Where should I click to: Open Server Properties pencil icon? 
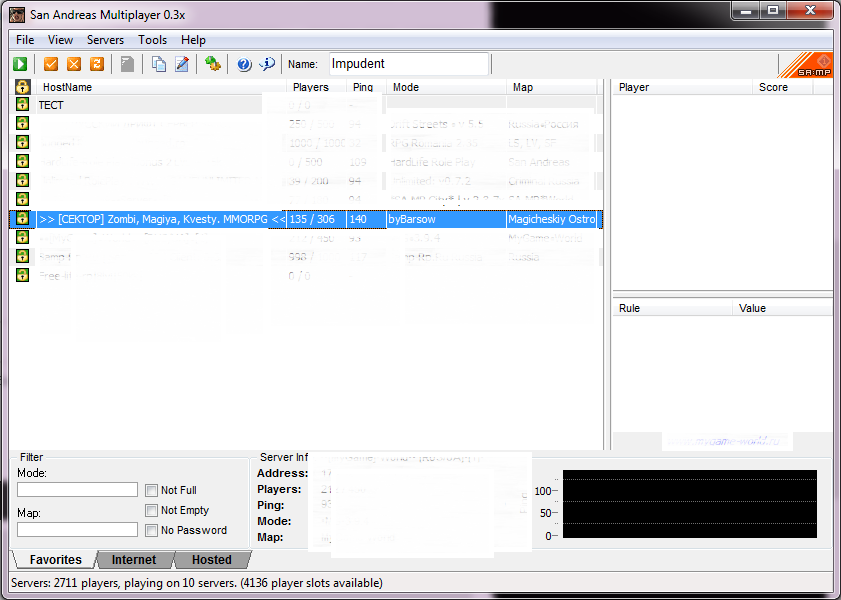click(182, 64)
